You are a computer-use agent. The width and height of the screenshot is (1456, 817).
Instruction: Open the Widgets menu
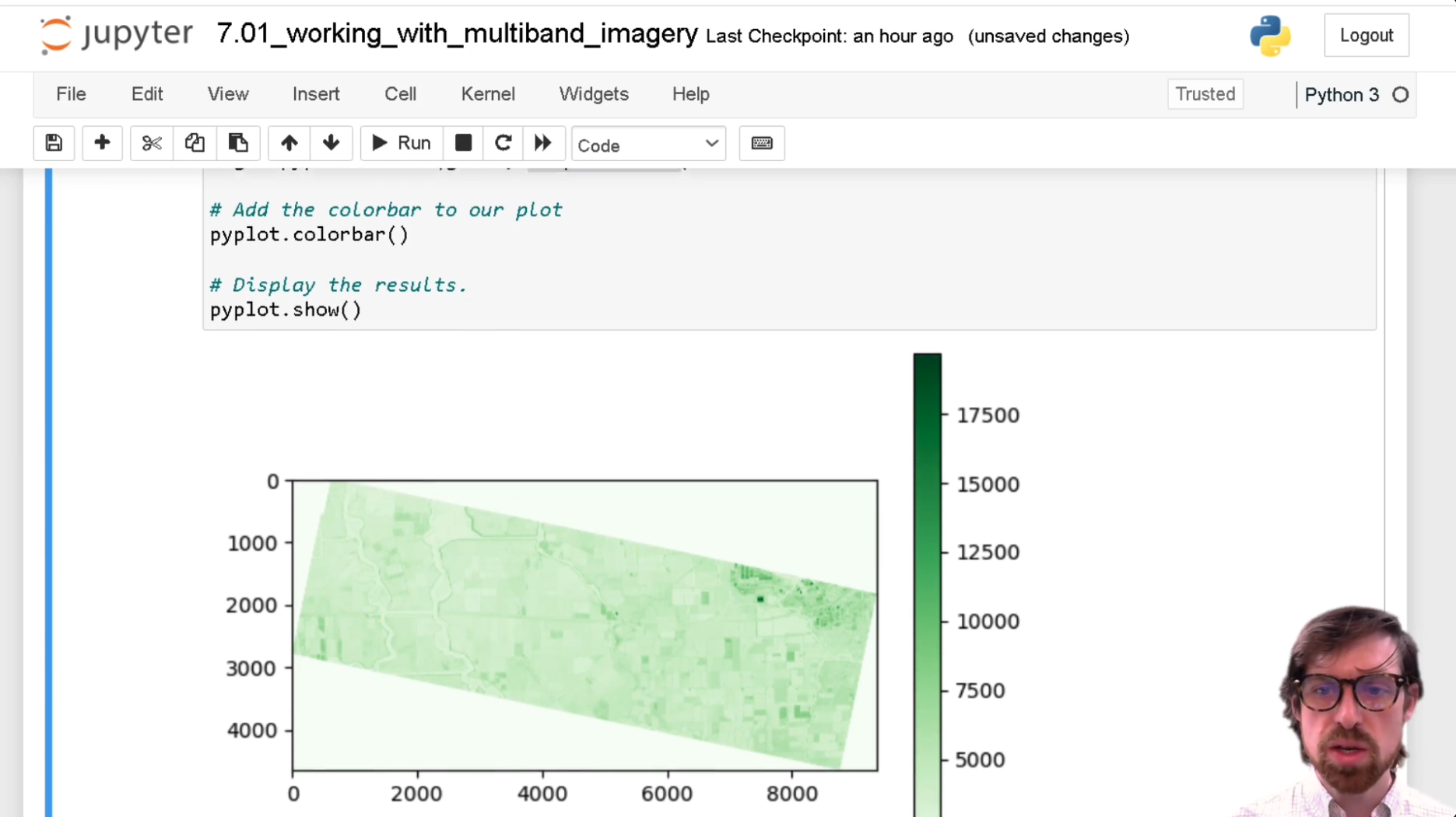click(x=594, y=94)
